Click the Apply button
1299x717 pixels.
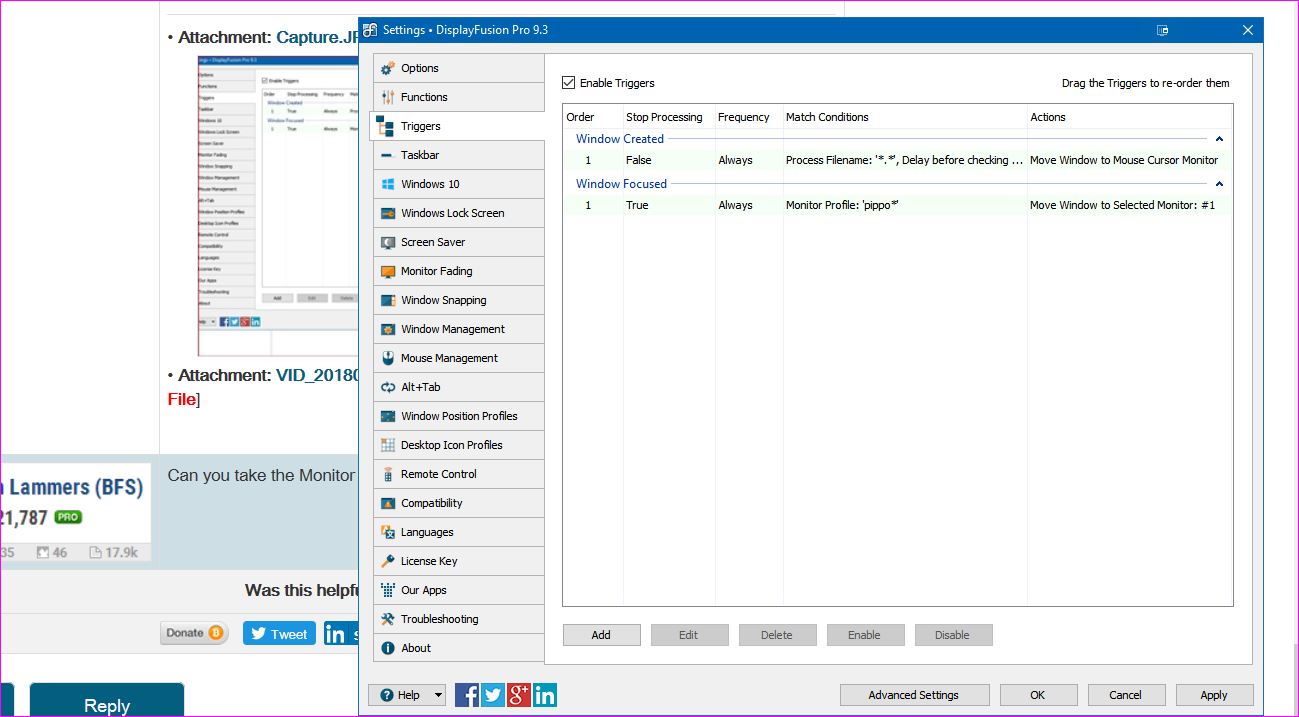pos(1213,695)
